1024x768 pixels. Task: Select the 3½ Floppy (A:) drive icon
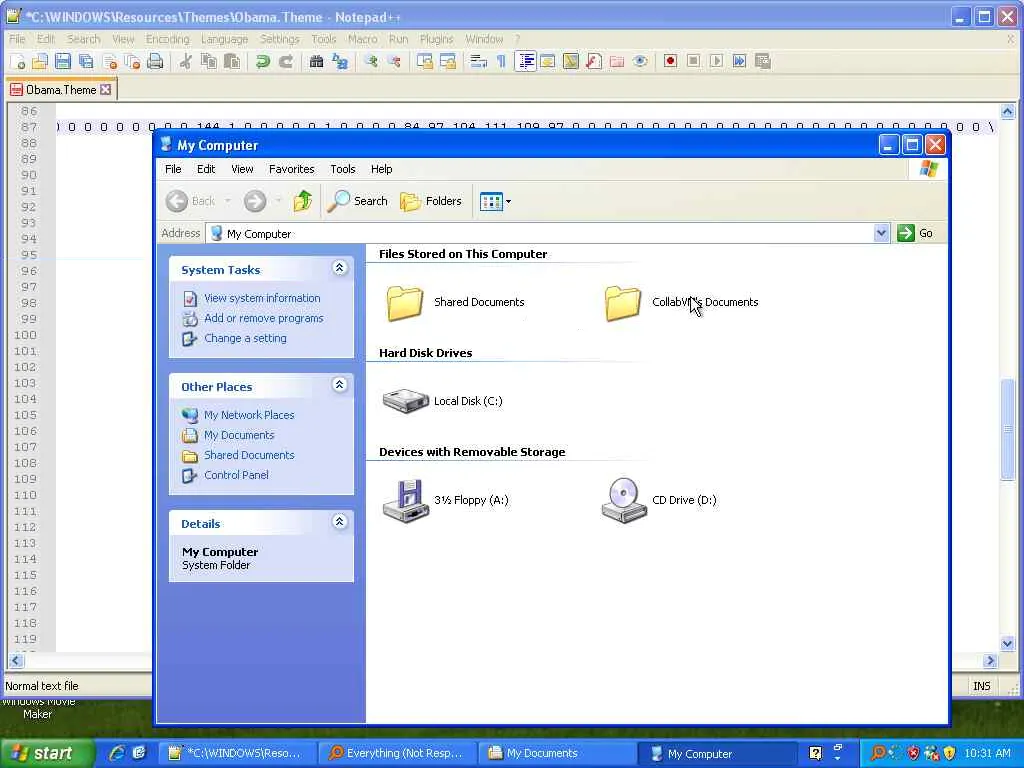405,500
